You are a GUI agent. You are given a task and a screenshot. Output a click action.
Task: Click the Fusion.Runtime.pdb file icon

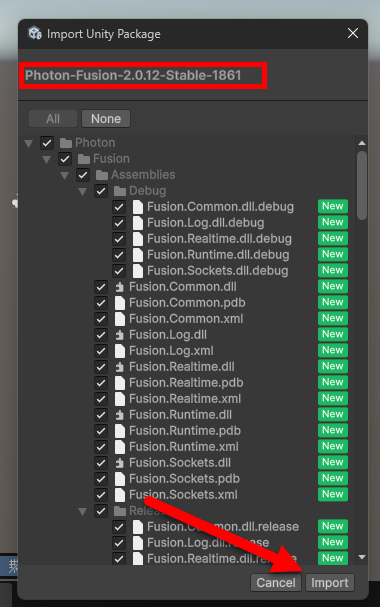click(120, 431)
